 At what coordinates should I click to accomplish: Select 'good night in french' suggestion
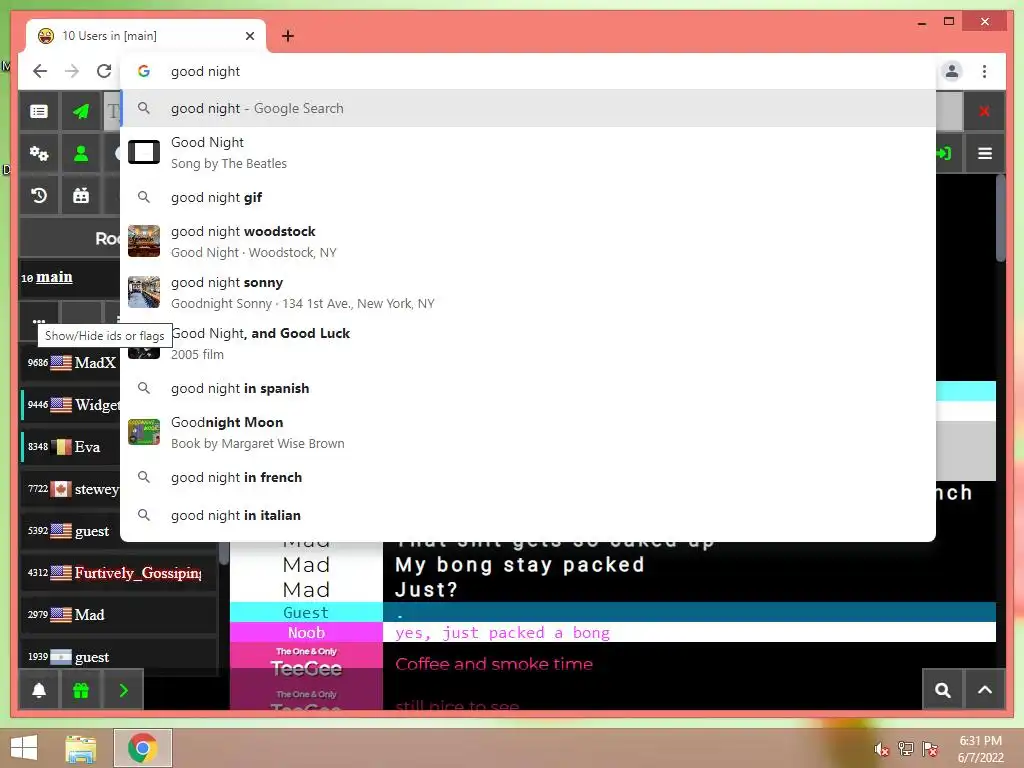528,477
